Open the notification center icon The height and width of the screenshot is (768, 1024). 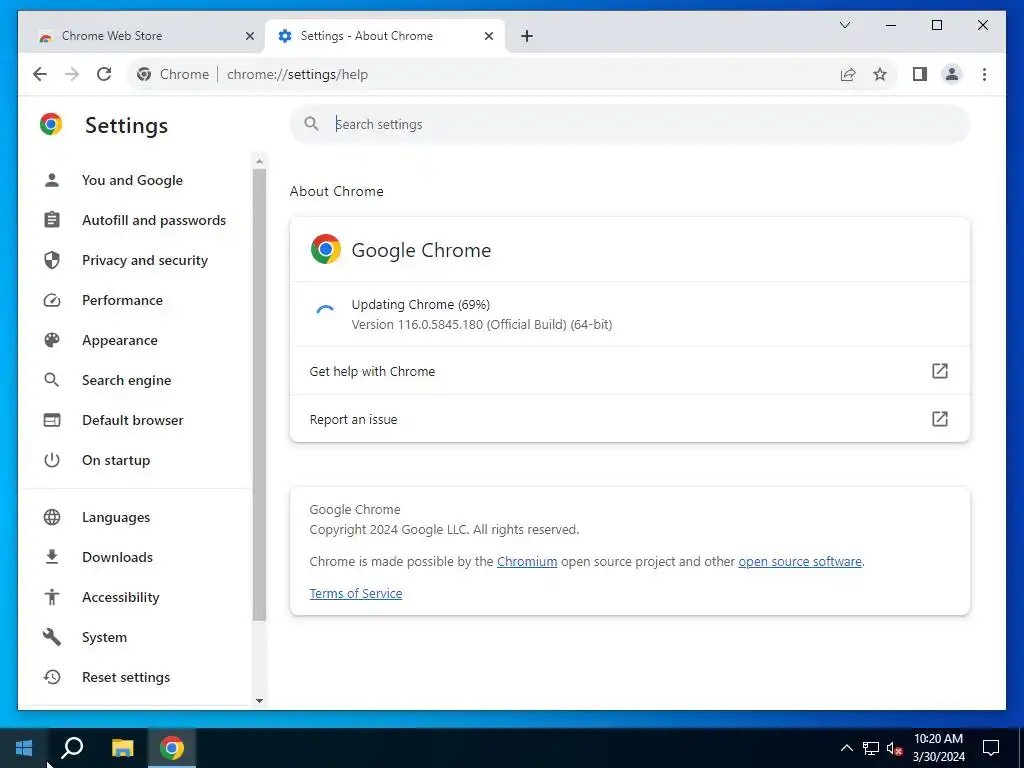(991, 748)
